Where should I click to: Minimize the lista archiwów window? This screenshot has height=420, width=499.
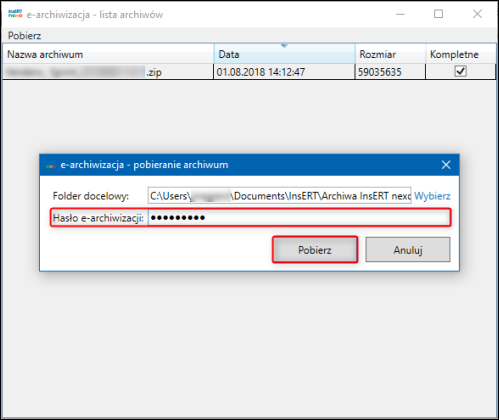[400, 14]
